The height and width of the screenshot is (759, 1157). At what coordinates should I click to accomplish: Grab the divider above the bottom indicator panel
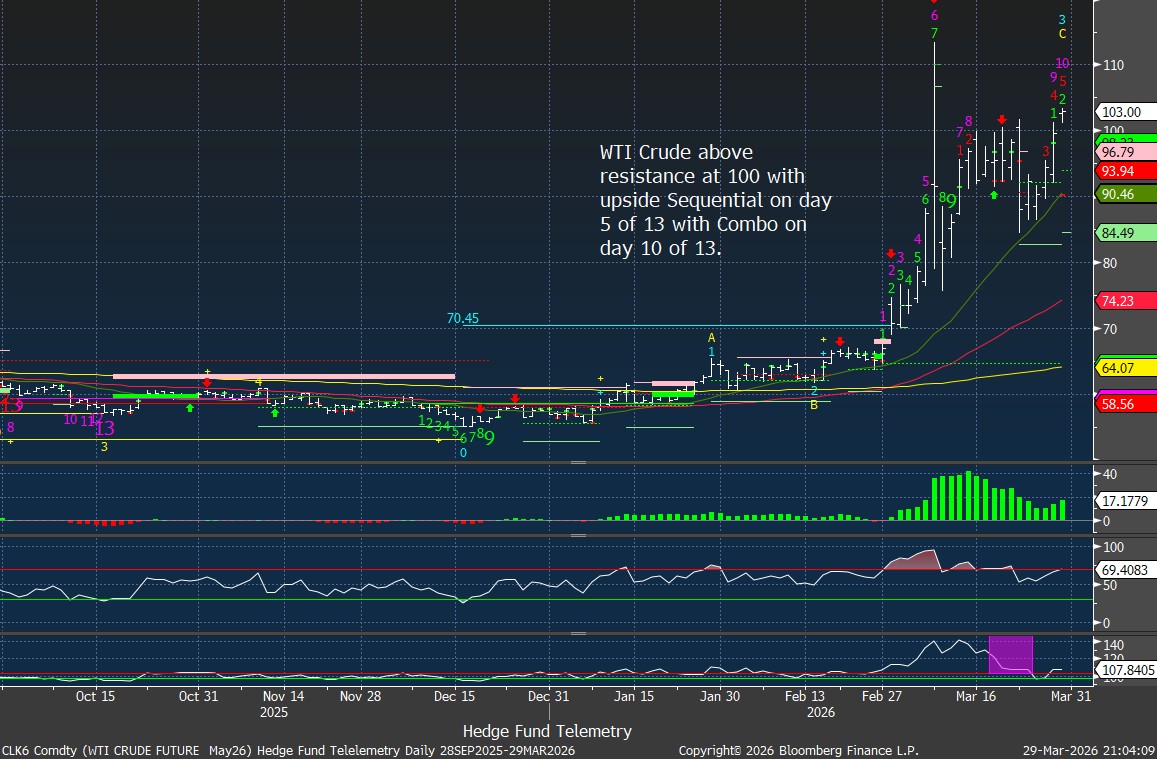578,633
